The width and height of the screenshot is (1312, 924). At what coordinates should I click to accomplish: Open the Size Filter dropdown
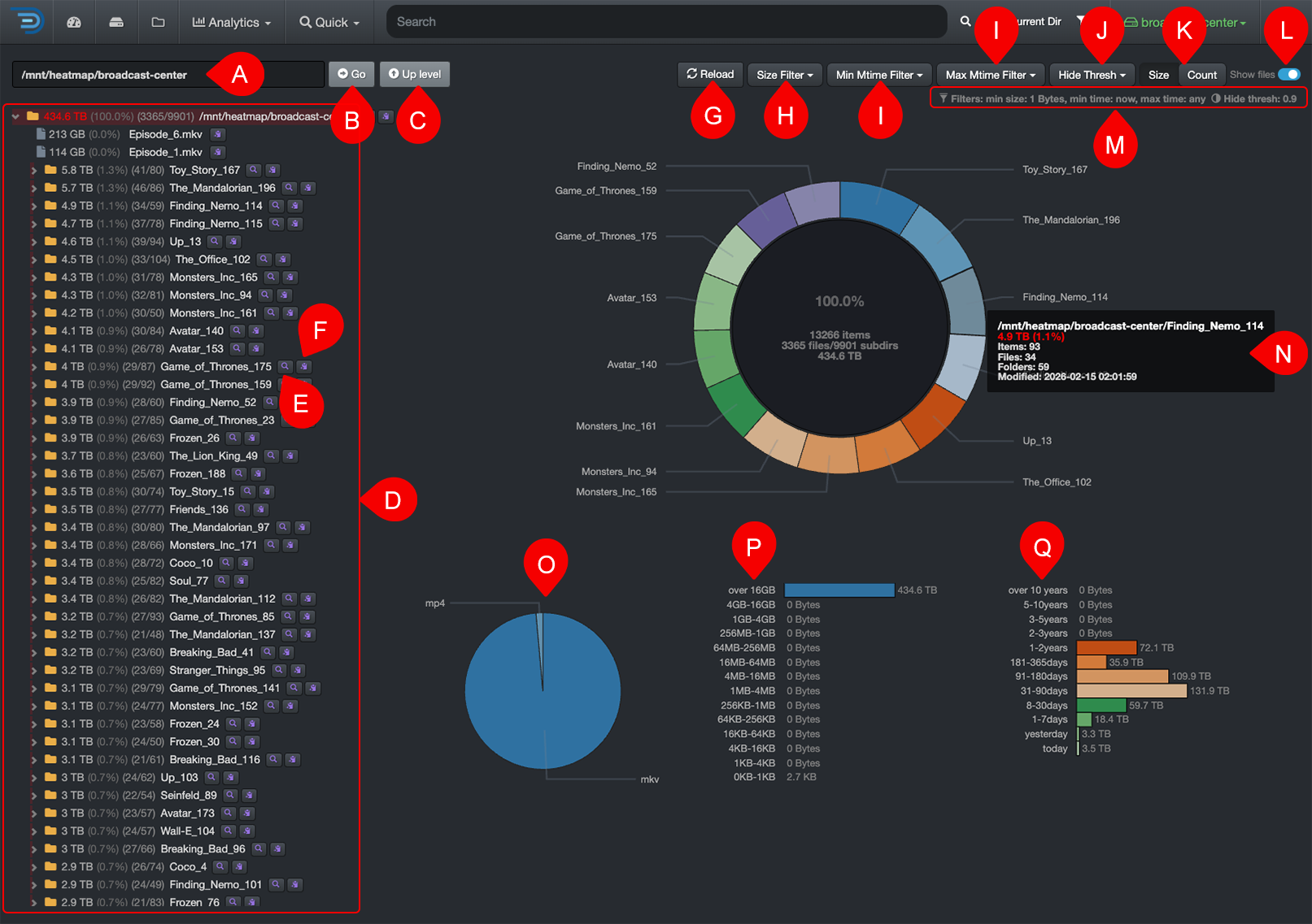point(785,75)
